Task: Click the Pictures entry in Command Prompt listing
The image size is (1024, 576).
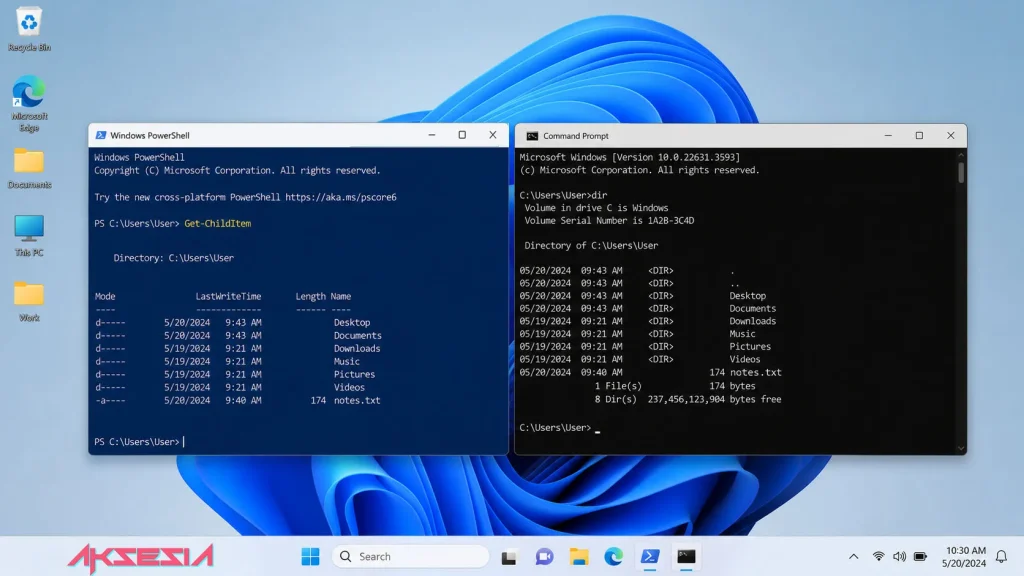Action: point(750,347)
